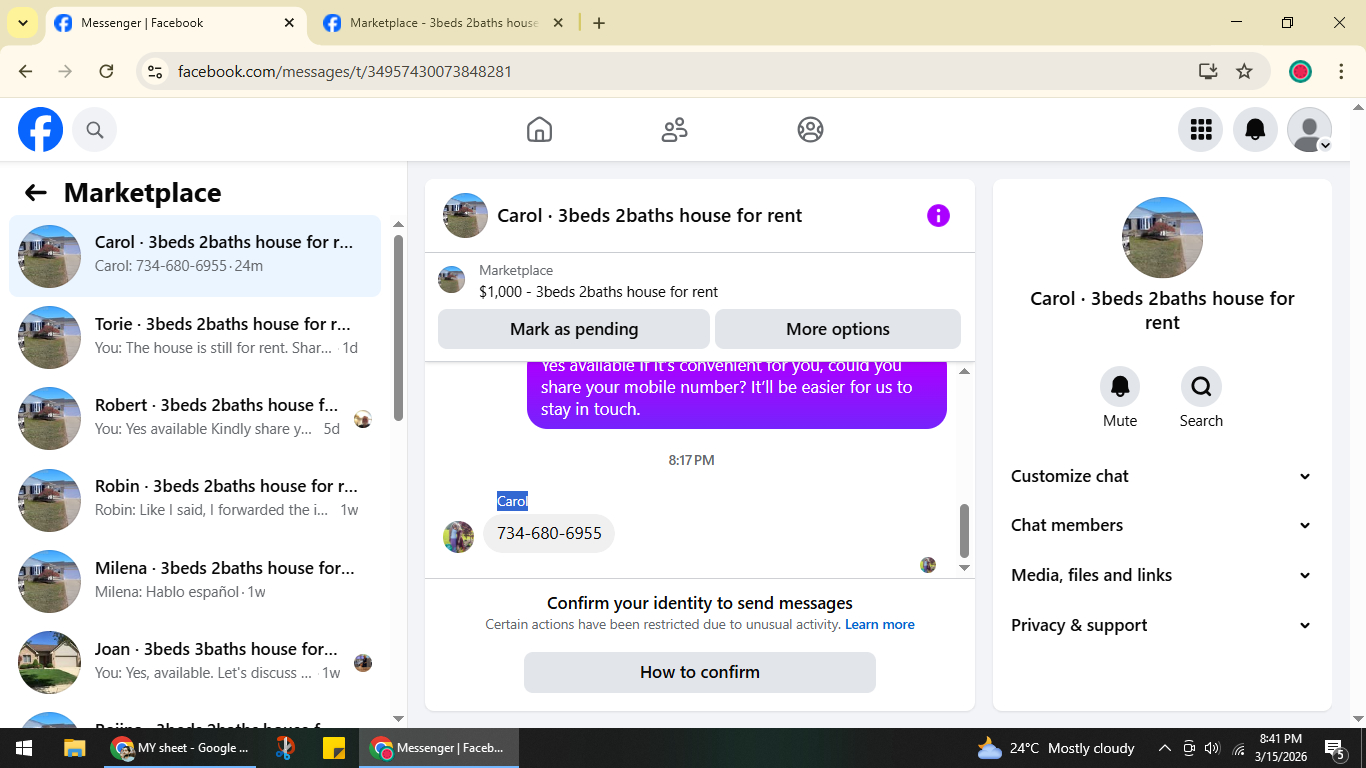Open the Facebook logo home link
Screen dimensions: 1366x768
[x=41, y=130]
